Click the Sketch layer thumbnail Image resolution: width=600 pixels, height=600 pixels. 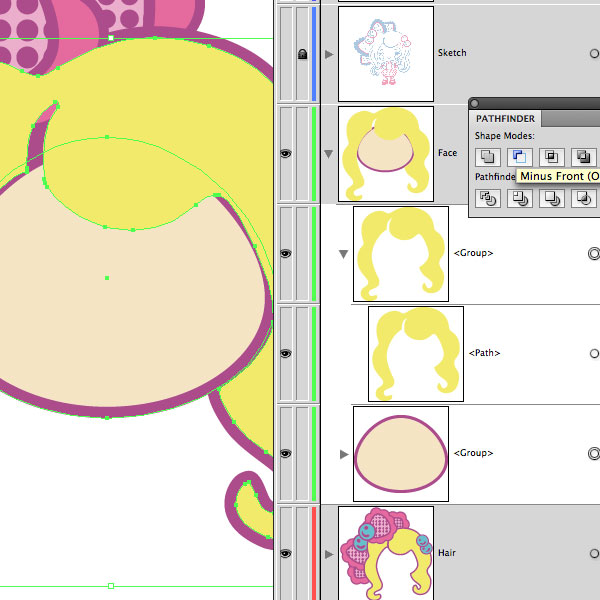[x=386, y=54]
